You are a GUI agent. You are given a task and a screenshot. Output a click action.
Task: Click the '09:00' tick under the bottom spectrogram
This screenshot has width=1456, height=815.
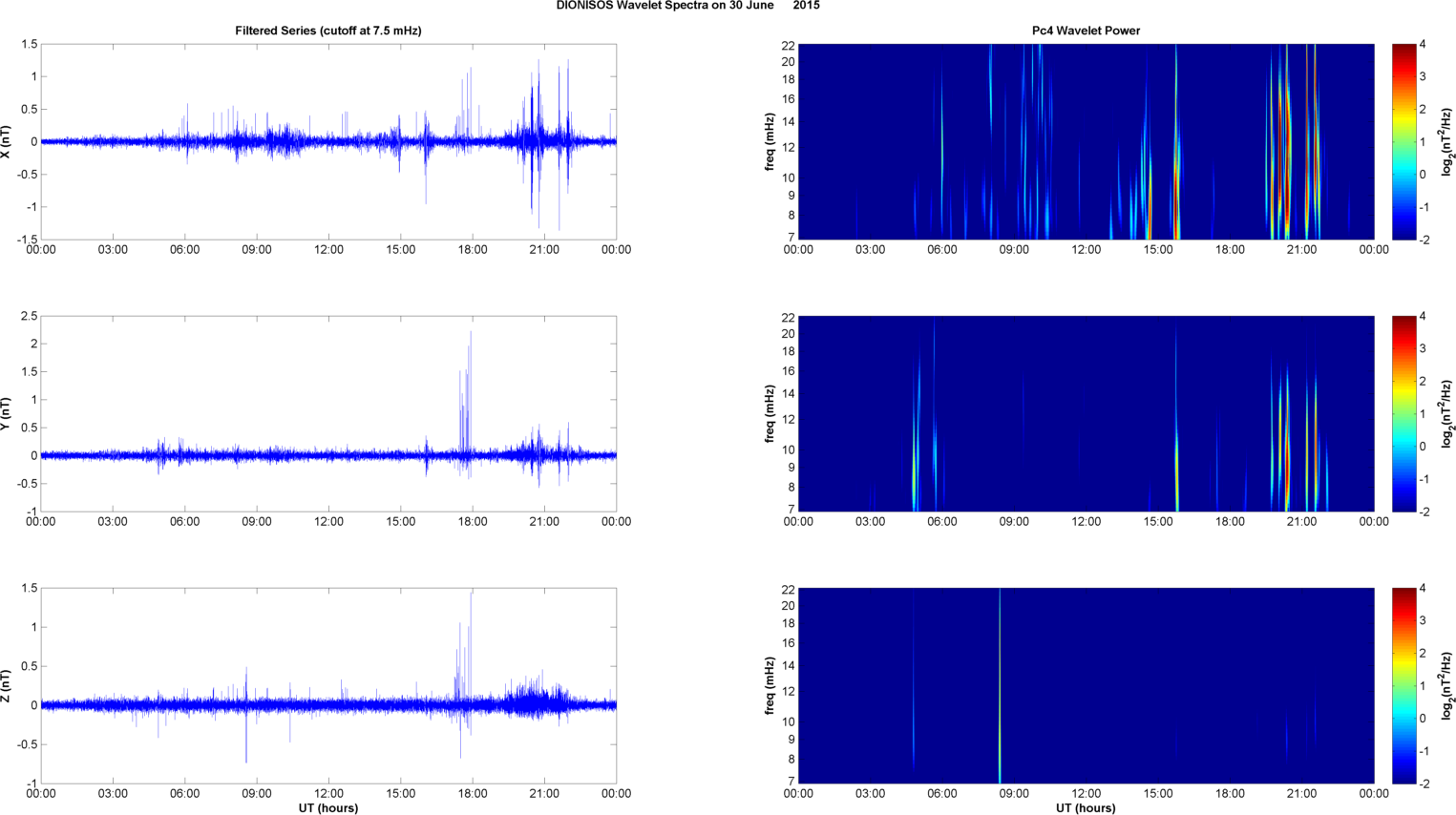point(1014,794)
